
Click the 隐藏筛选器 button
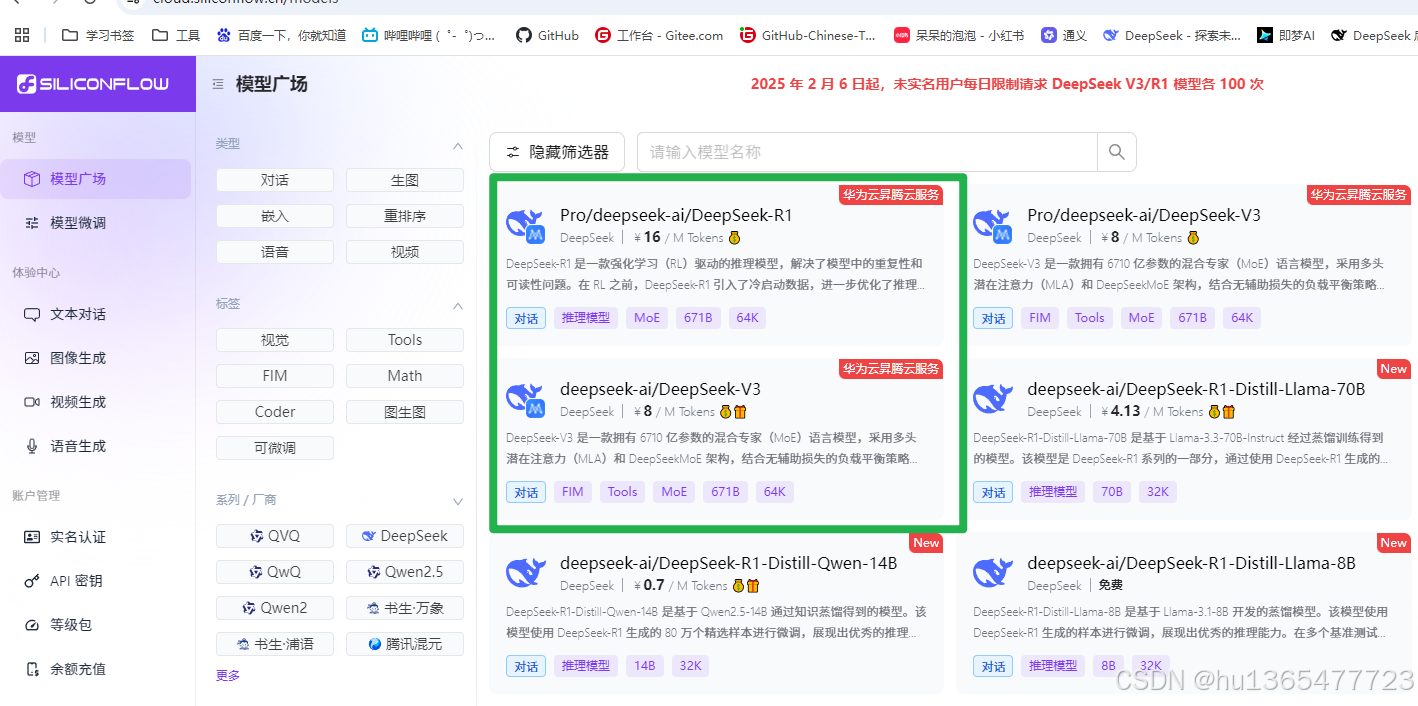coord(557,152)
